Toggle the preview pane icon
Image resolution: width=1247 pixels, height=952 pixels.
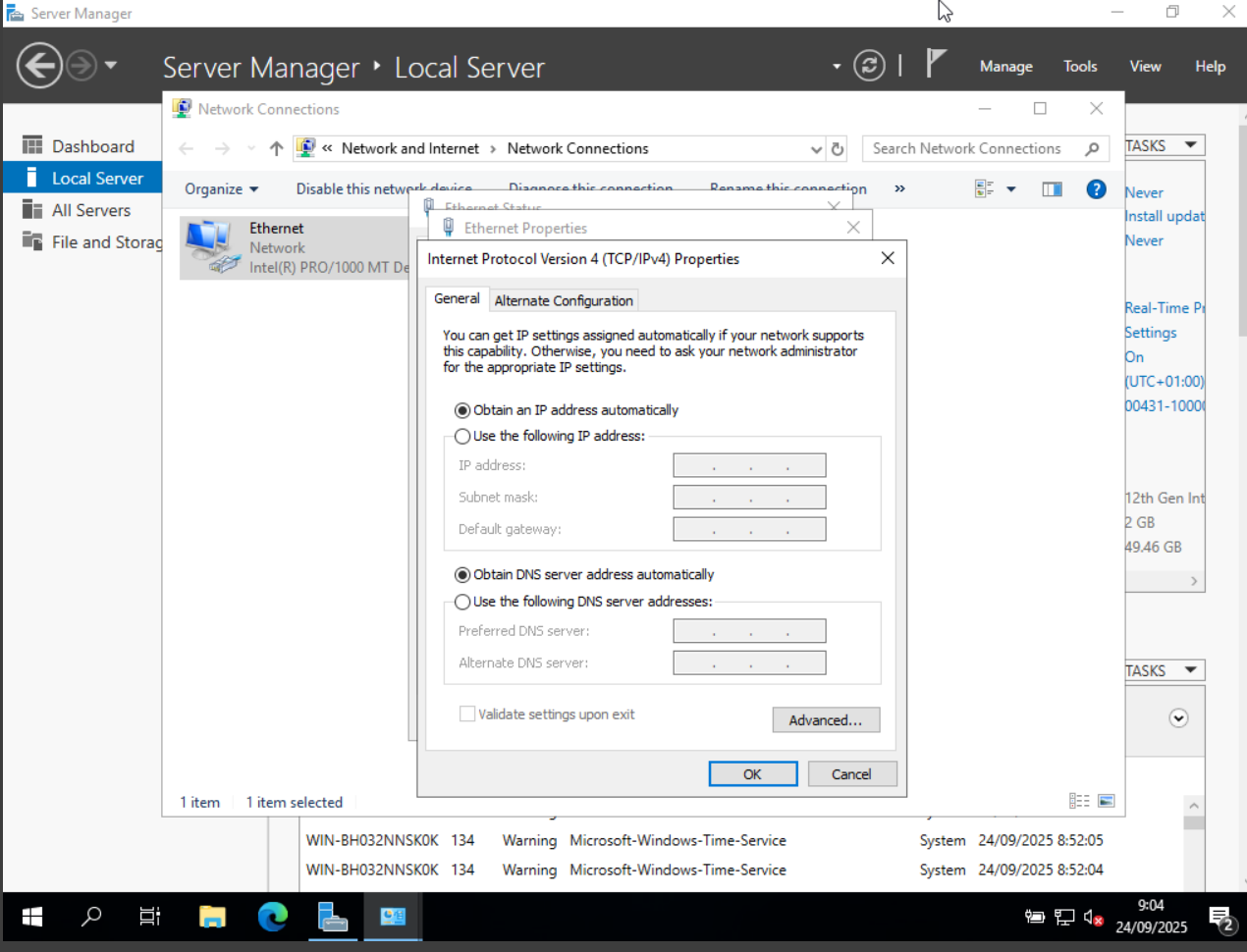(x=1052, y=189)
